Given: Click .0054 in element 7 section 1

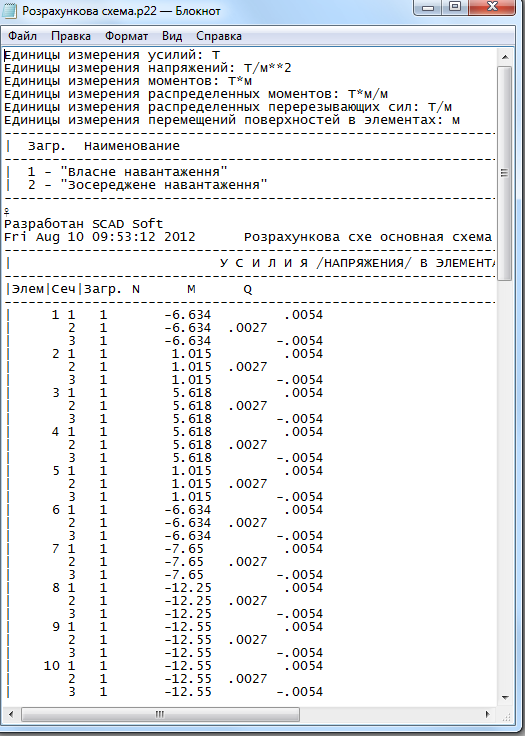Looking at the screenshot, I should click(303, 548).
